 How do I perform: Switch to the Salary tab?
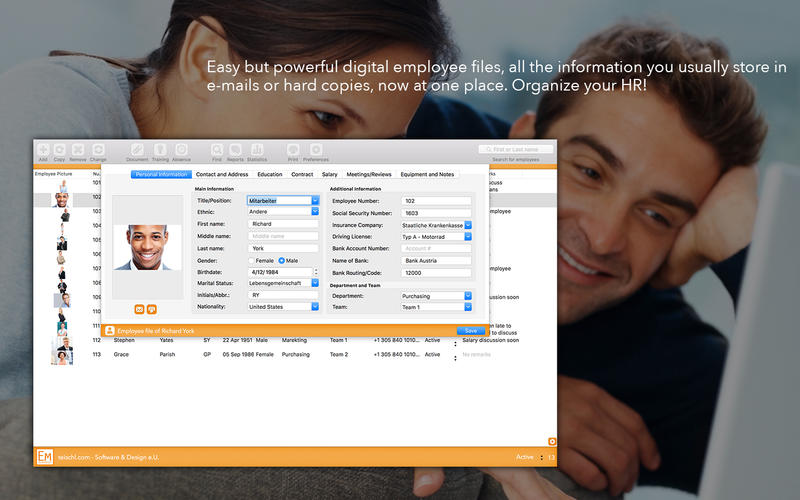pos(330,174)
